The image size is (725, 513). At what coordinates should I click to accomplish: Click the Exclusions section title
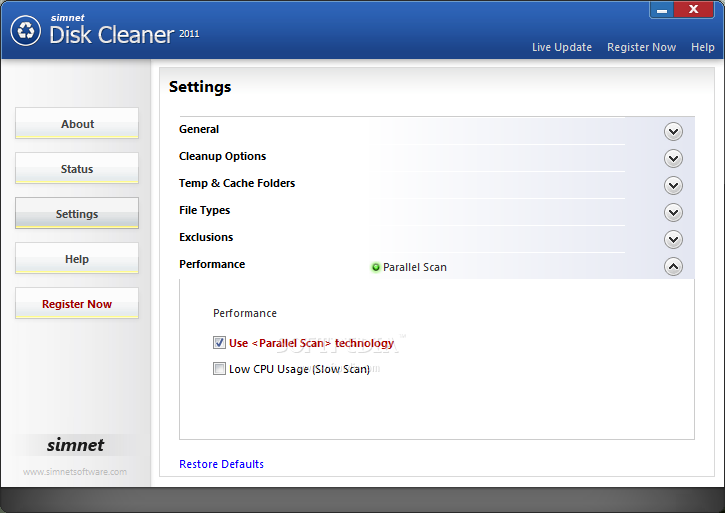[x=206, y=237]
